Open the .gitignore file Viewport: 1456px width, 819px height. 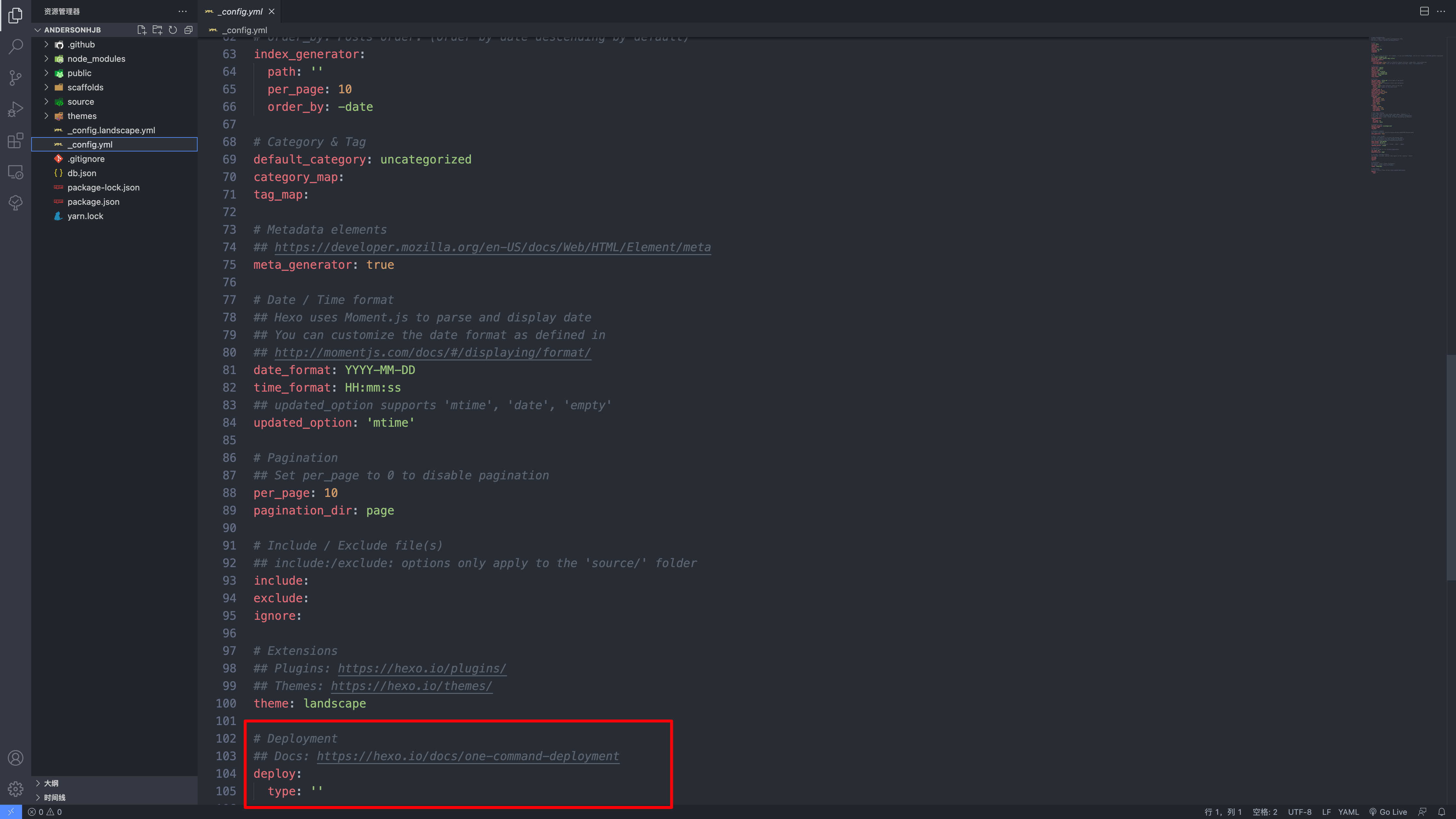pos(115,159)
